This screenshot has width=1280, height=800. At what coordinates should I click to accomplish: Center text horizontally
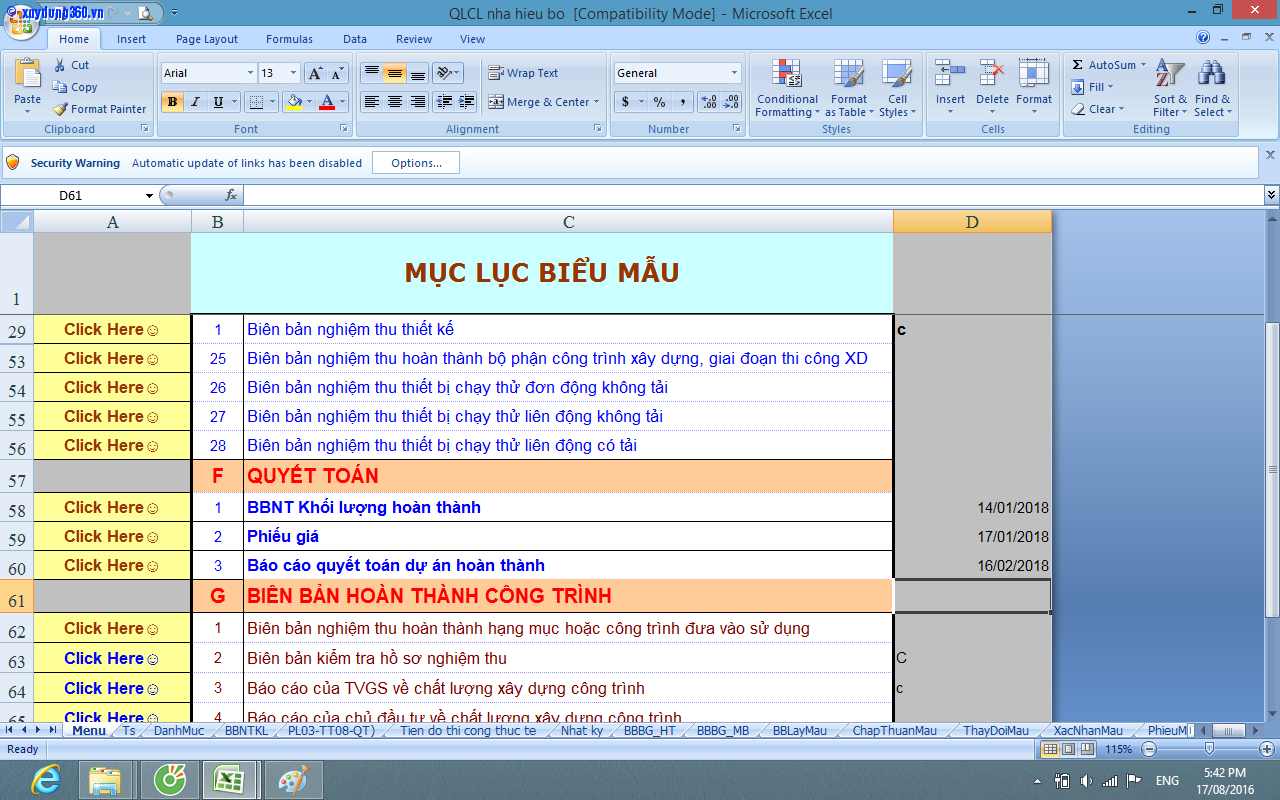pos(394,102)
